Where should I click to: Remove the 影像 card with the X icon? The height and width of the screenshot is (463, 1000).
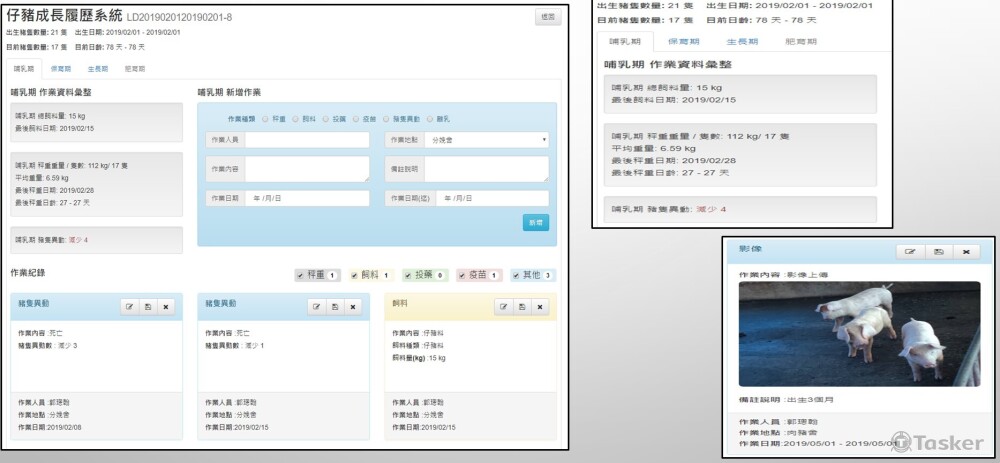pyautogui.click(x=965, y=252)
